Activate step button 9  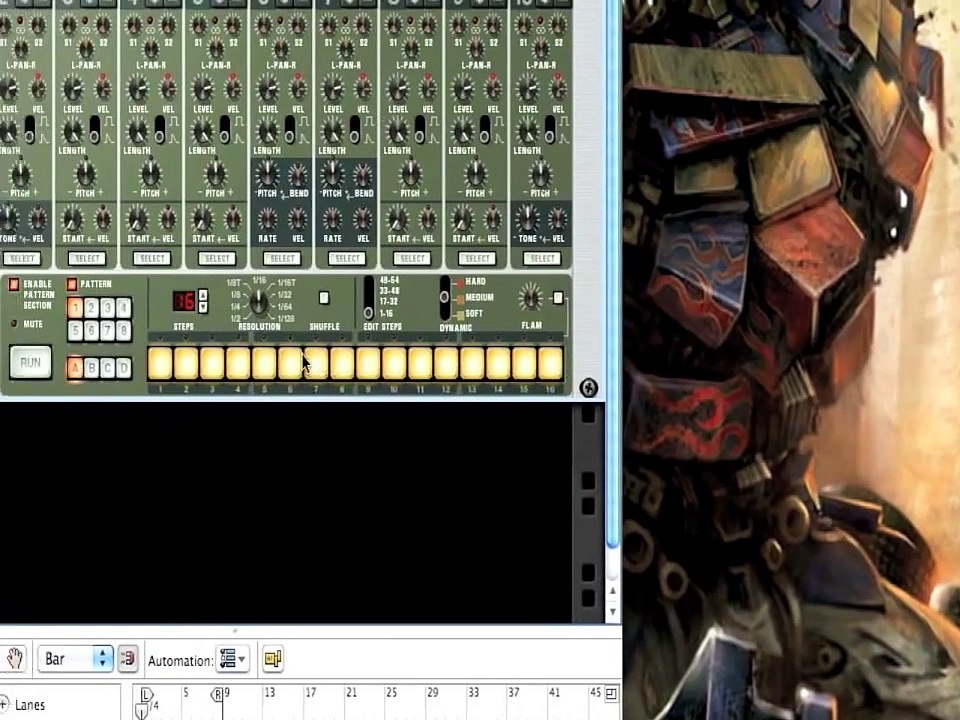(368, 363)
